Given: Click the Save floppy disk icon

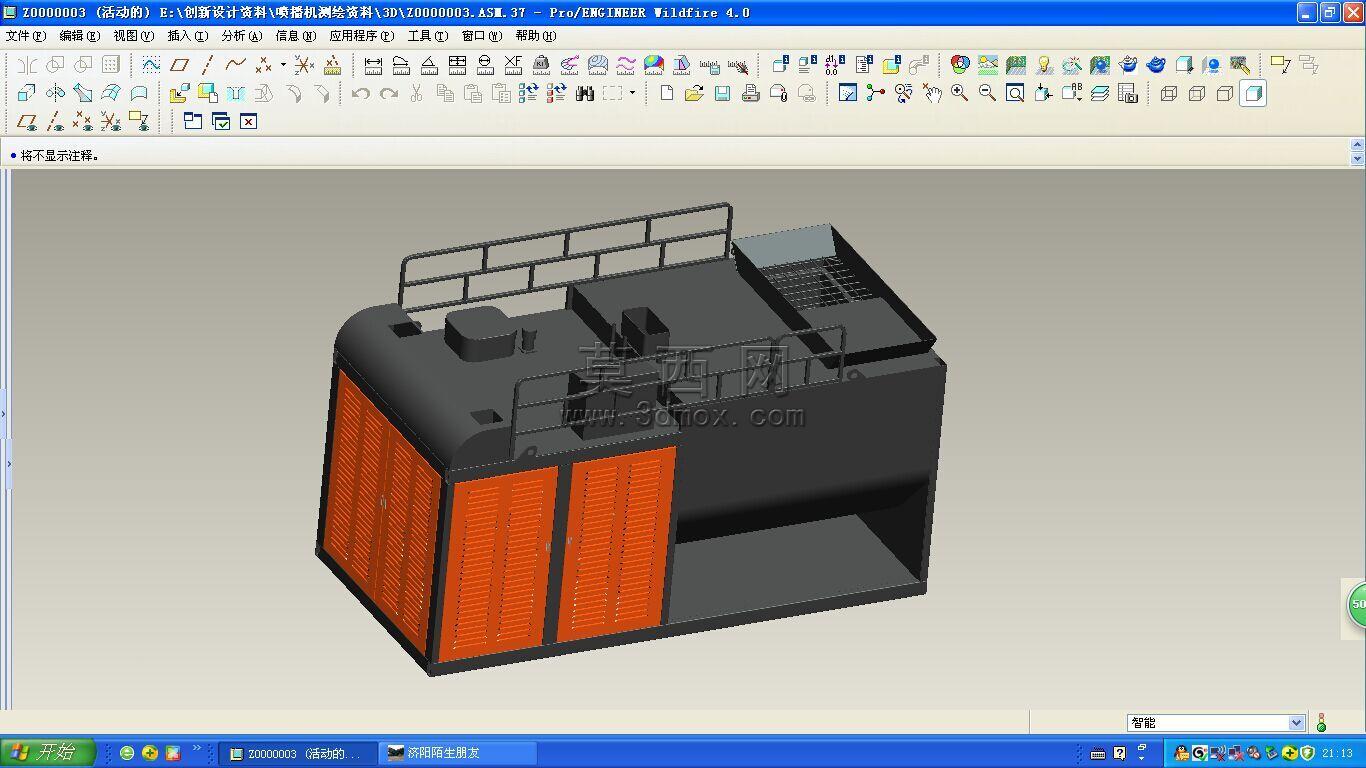Looking at the screenshot, I should click(x=722, y=93).
